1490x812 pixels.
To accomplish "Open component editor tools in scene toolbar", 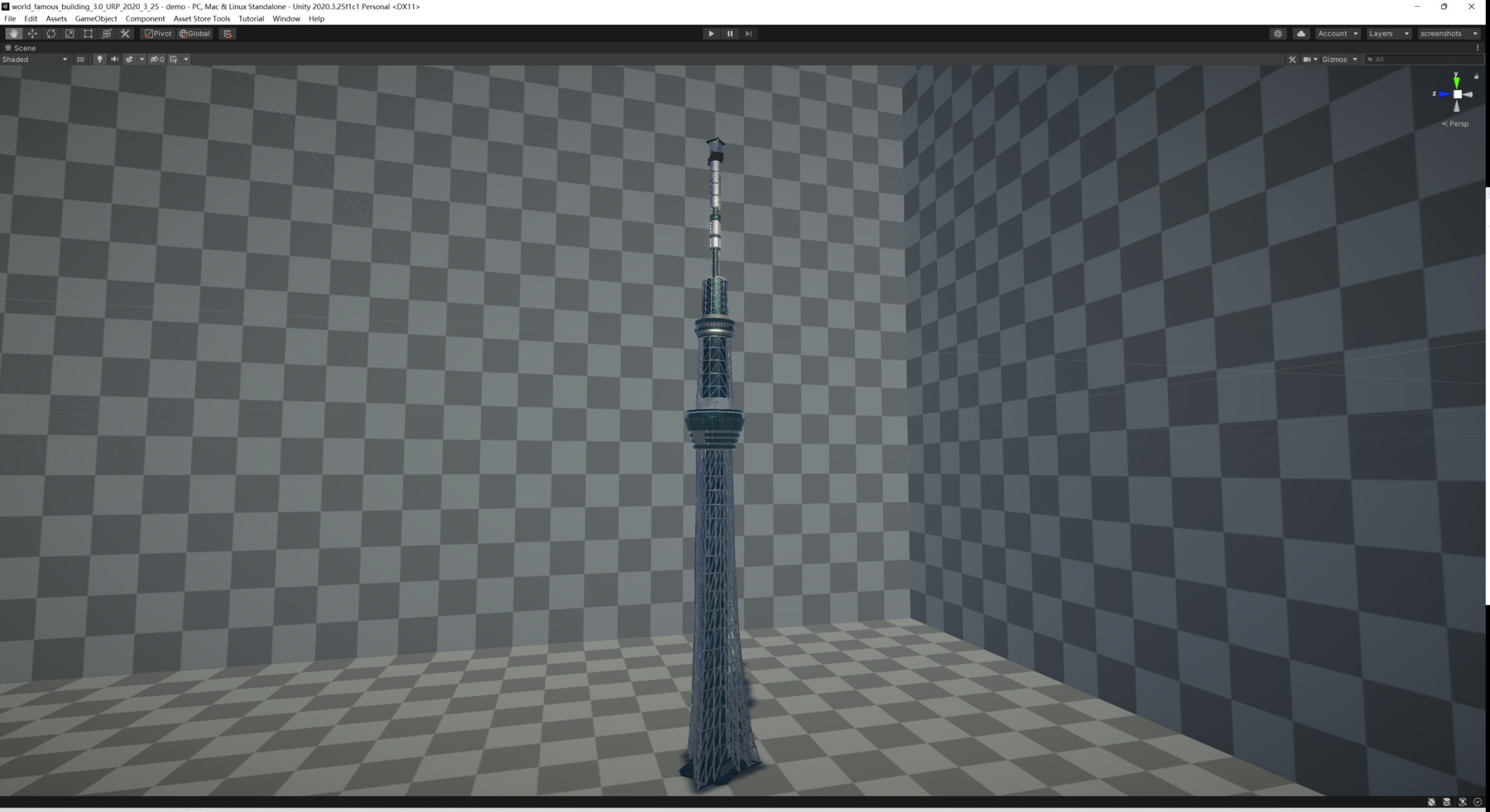I will [1292, 60].
